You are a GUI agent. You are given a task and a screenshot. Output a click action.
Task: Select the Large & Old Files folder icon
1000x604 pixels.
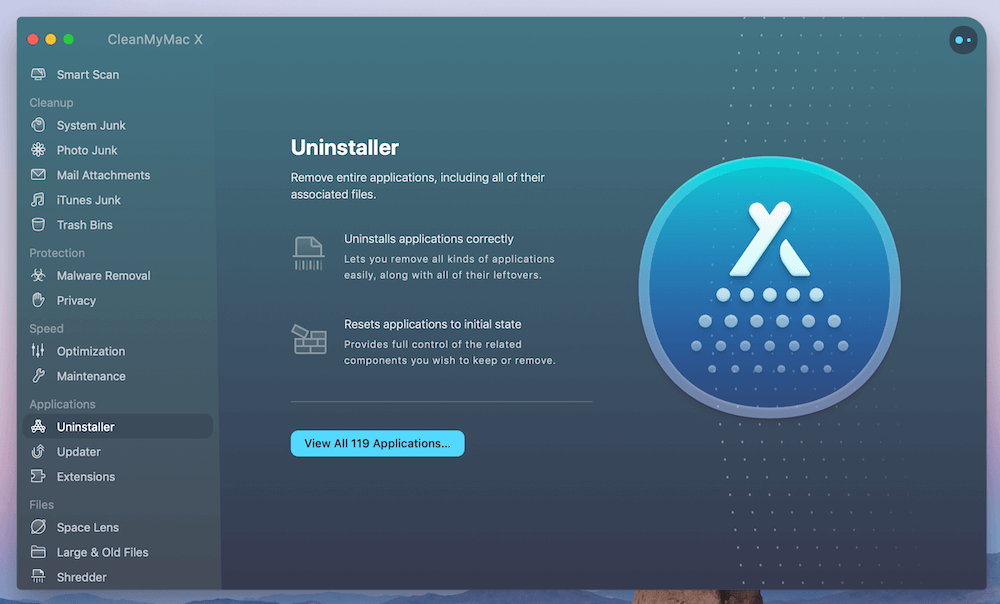click(x=38, y=552)
